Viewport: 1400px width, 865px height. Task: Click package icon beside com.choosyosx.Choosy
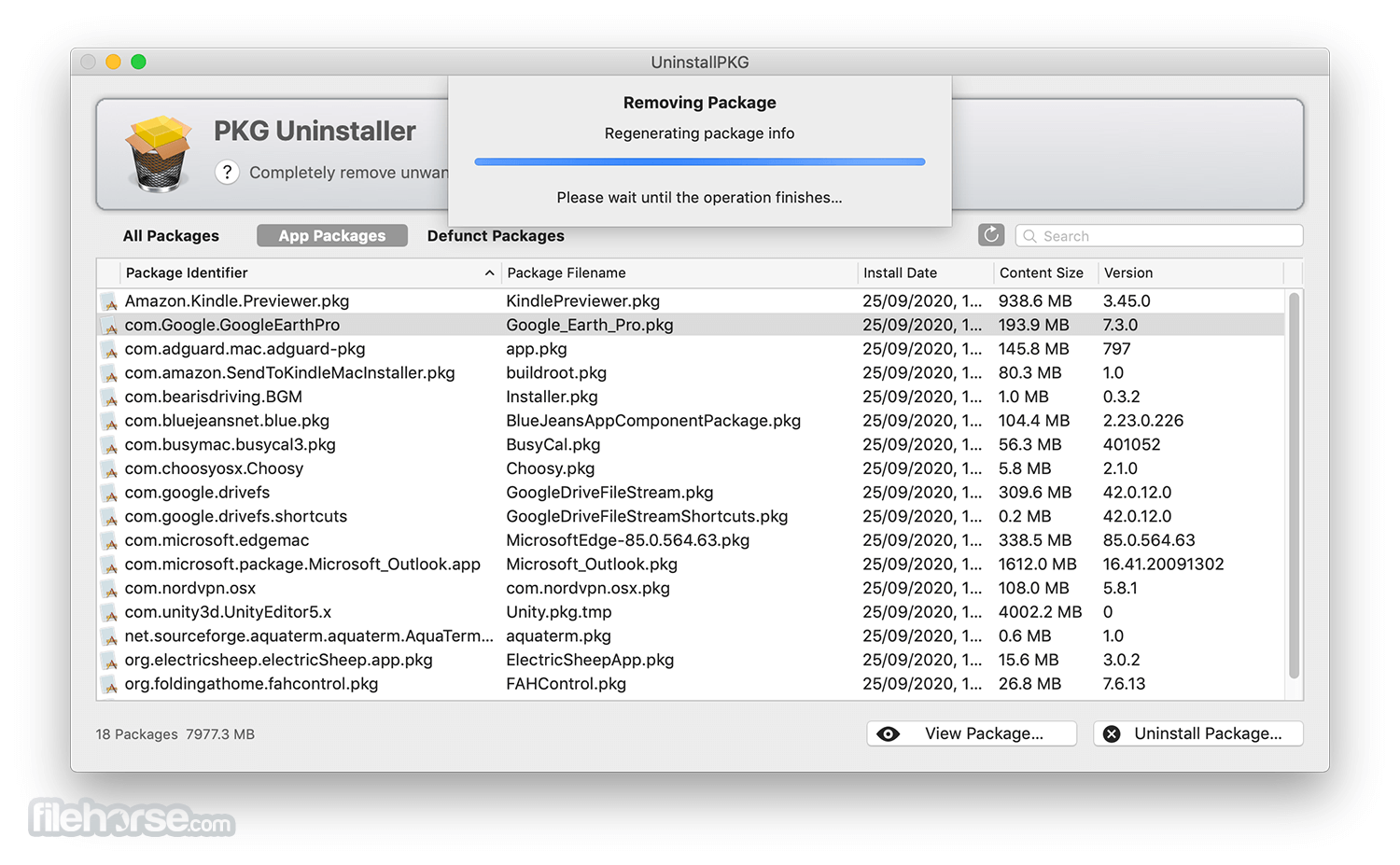click(x=110, y=469)
